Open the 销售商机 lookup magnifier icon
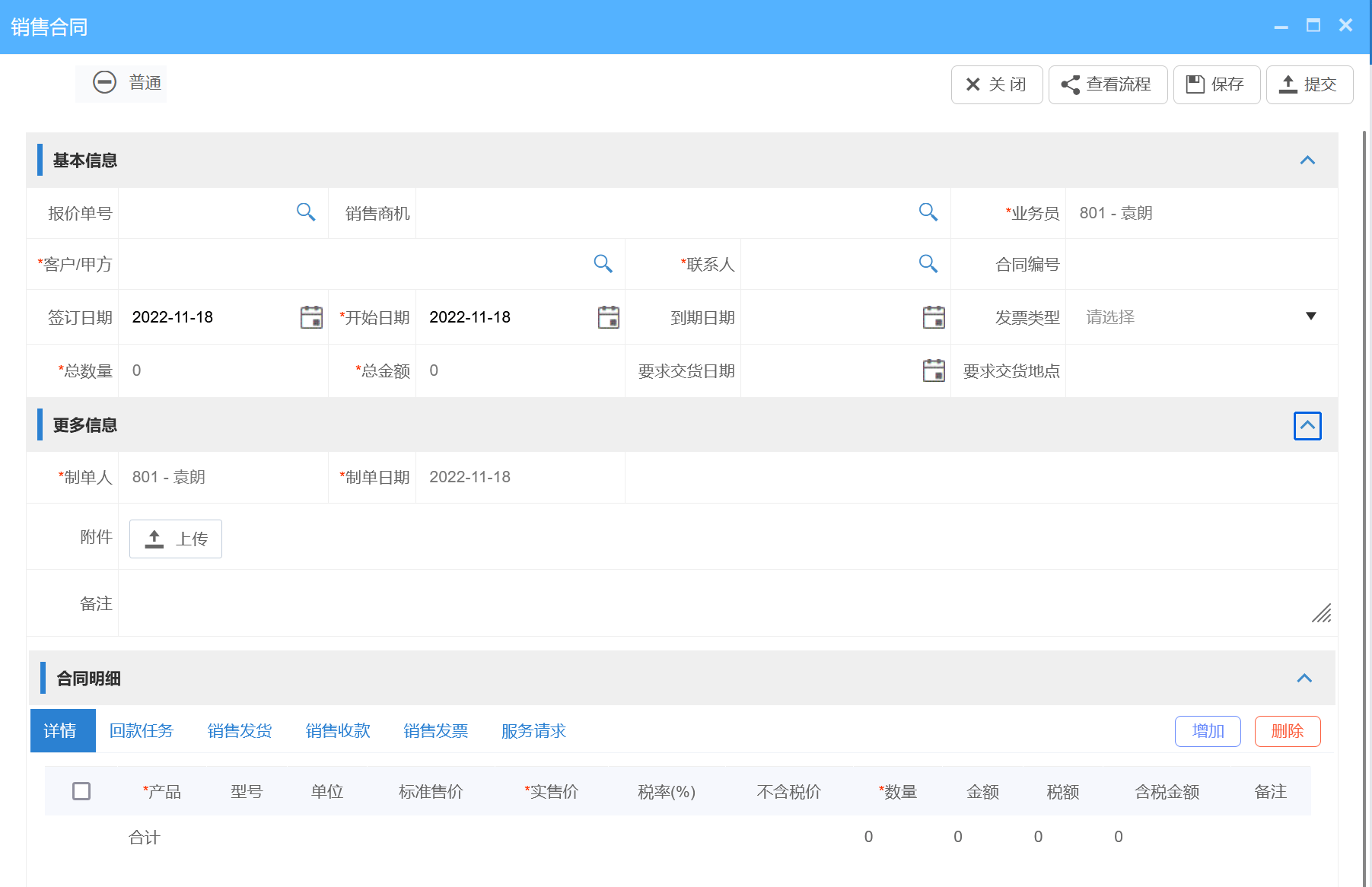 tap(928, 213)
